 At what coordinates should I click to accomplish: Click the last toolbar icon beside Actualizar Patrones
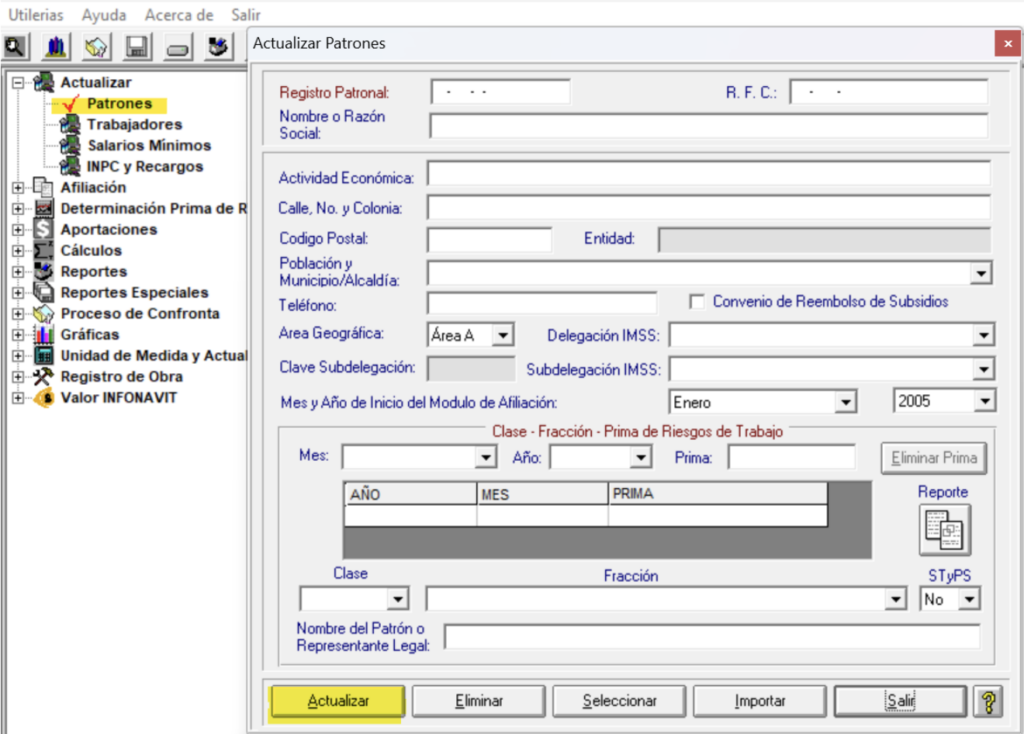point(218,46)
